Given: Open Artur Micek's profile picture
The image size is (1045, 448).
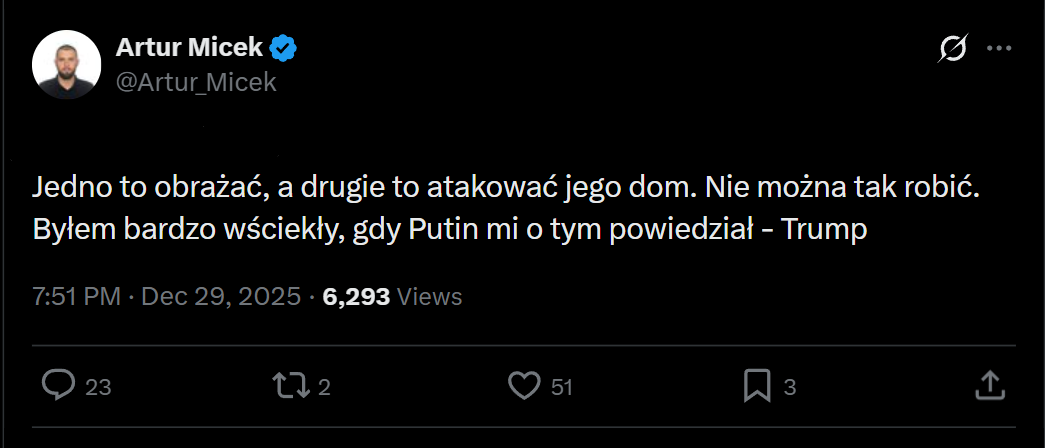Looking at the screenshot, I should click(x=67, y=64).
